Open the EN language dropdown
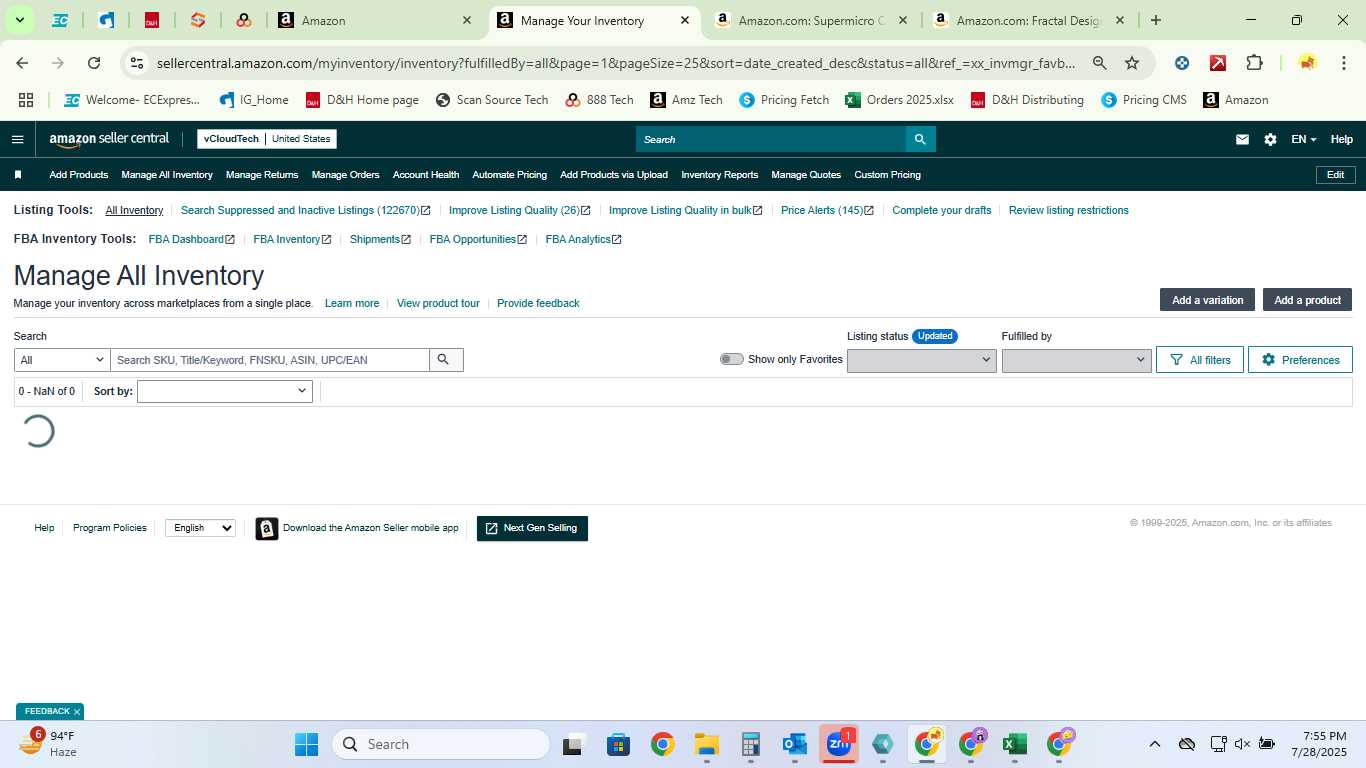Screen dimensions: 1366x768 tap(1303, 140)
